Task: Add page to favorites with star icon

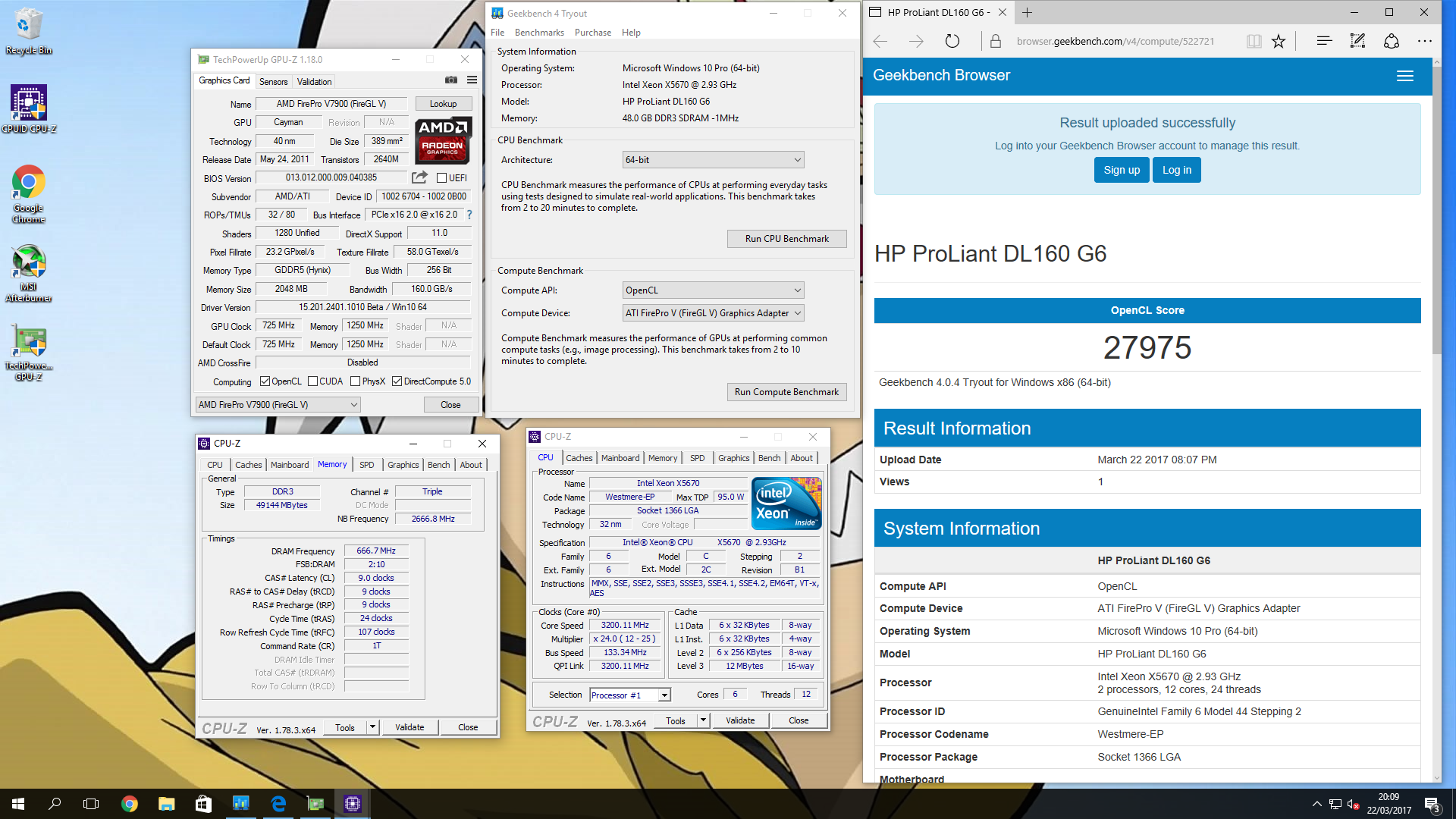Action: 1279,42
